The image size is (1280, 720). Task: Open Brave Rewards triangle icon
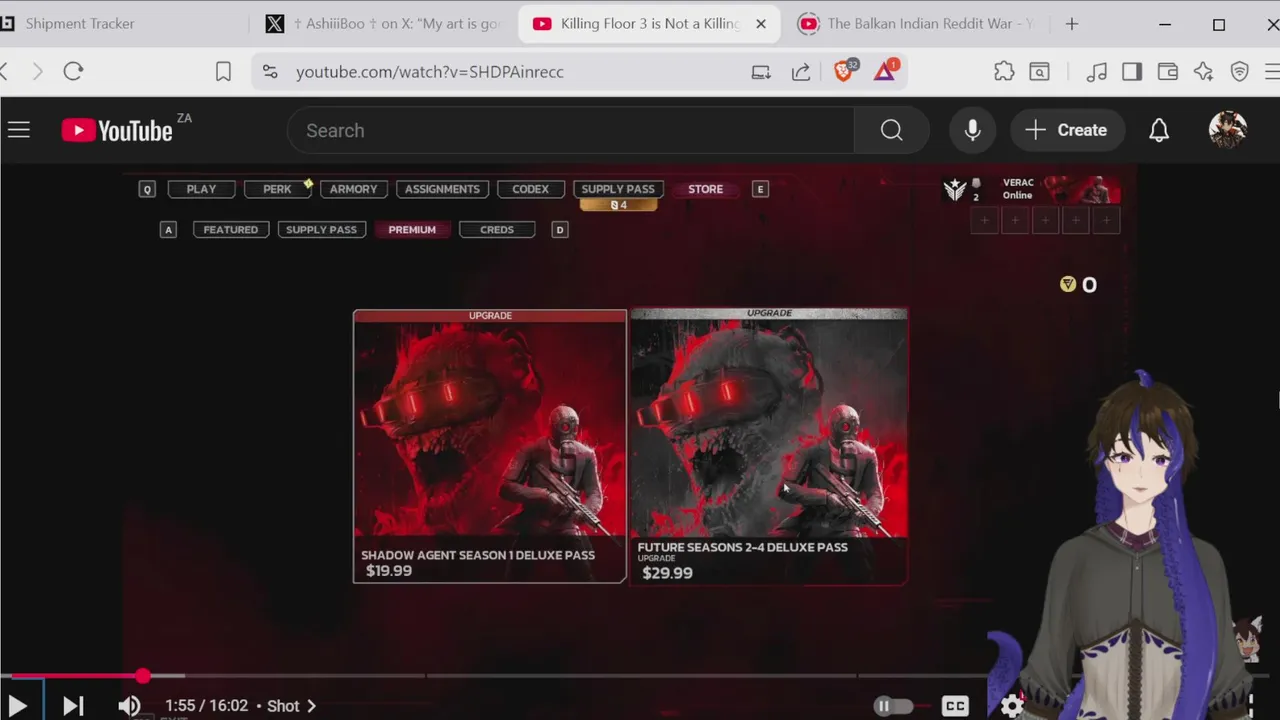(886, 70)
